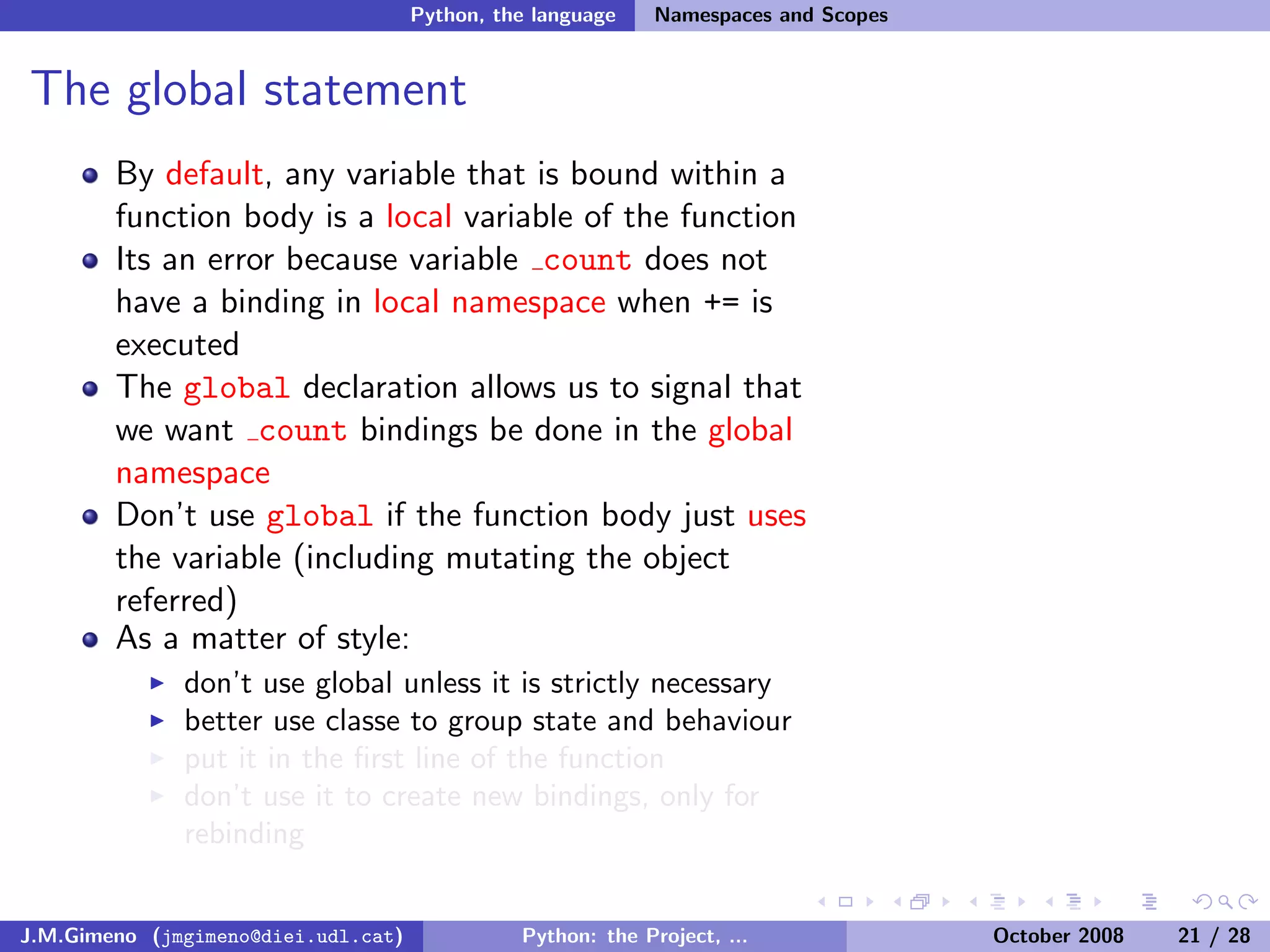Image resolution: width=1270 pixels, height=952 pixels.
Task: Click the red phrase 'local namespace'
Action: (489, 303)
